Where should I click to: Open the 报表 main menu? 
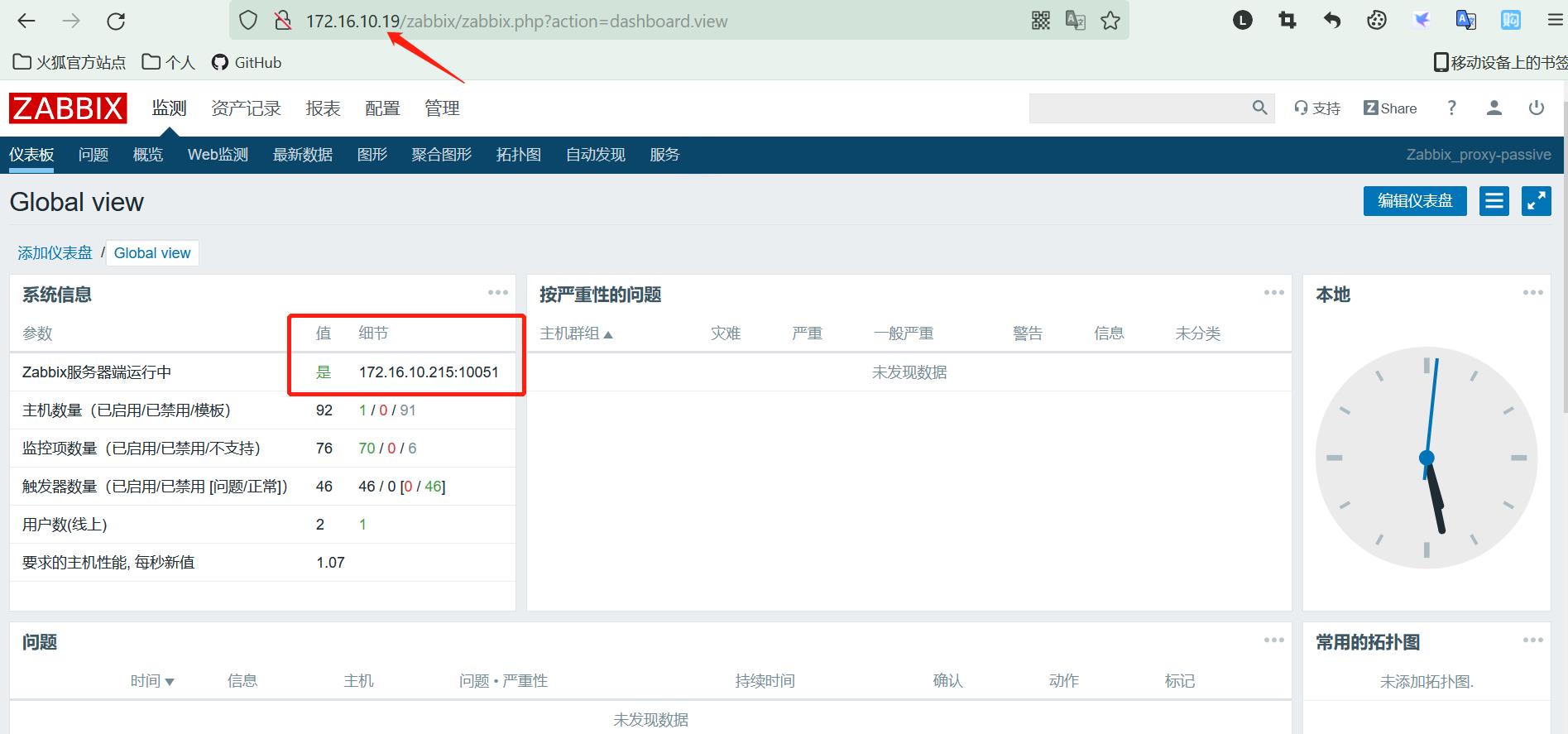[323, 108]
